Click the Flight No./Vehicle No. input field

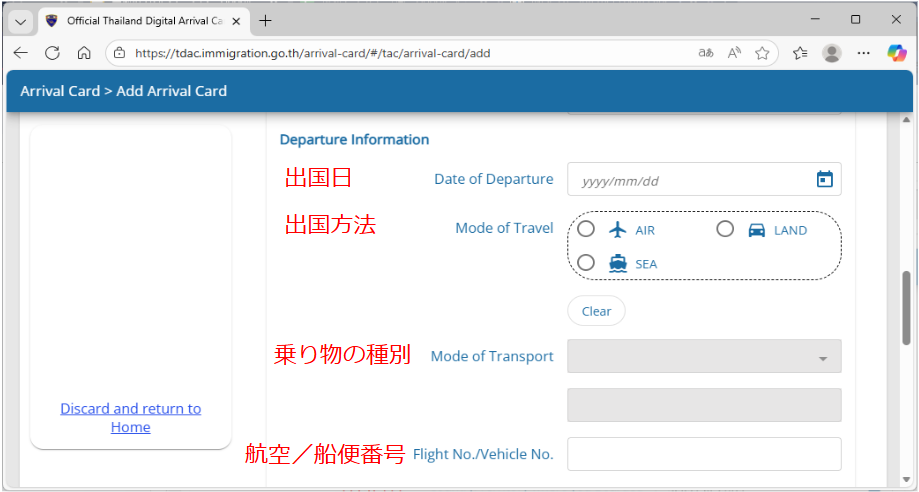[x=704, y=454]
